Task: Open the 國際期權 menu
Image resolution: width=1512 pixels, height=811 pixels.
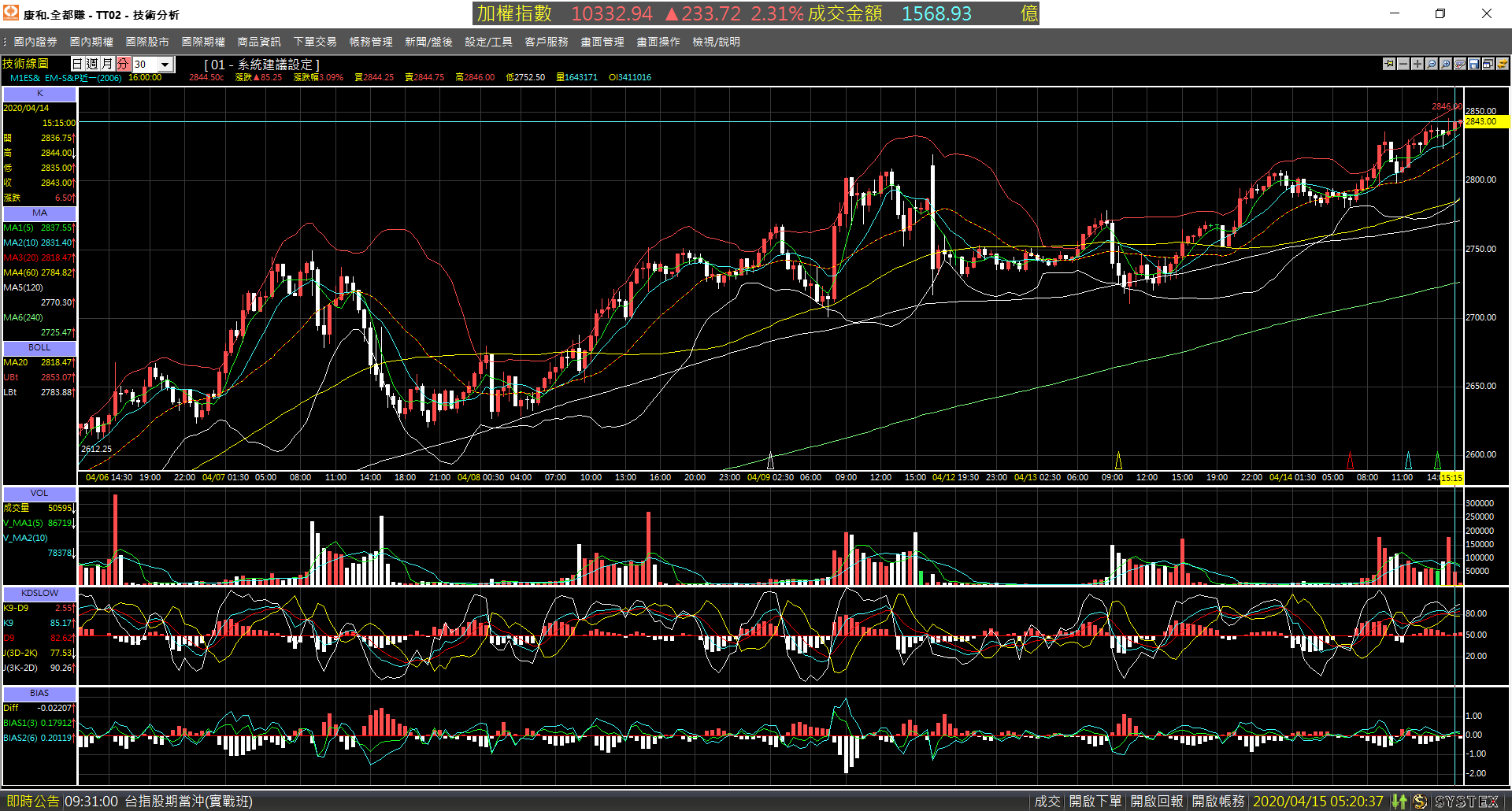Action: (x=203, y=42)
